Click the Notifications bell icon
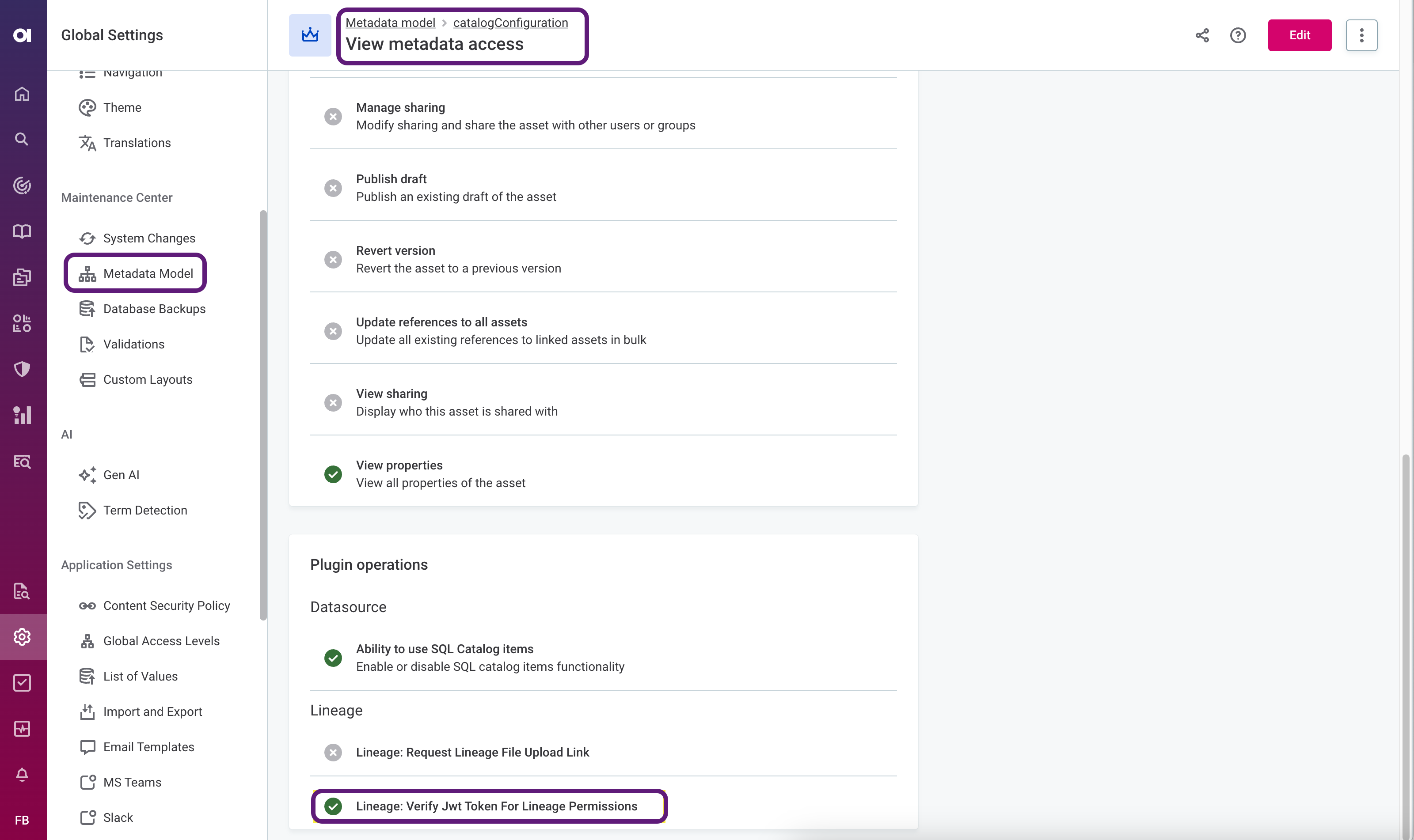This screenshot has height=840, width=1414. (x=22, y=774)
